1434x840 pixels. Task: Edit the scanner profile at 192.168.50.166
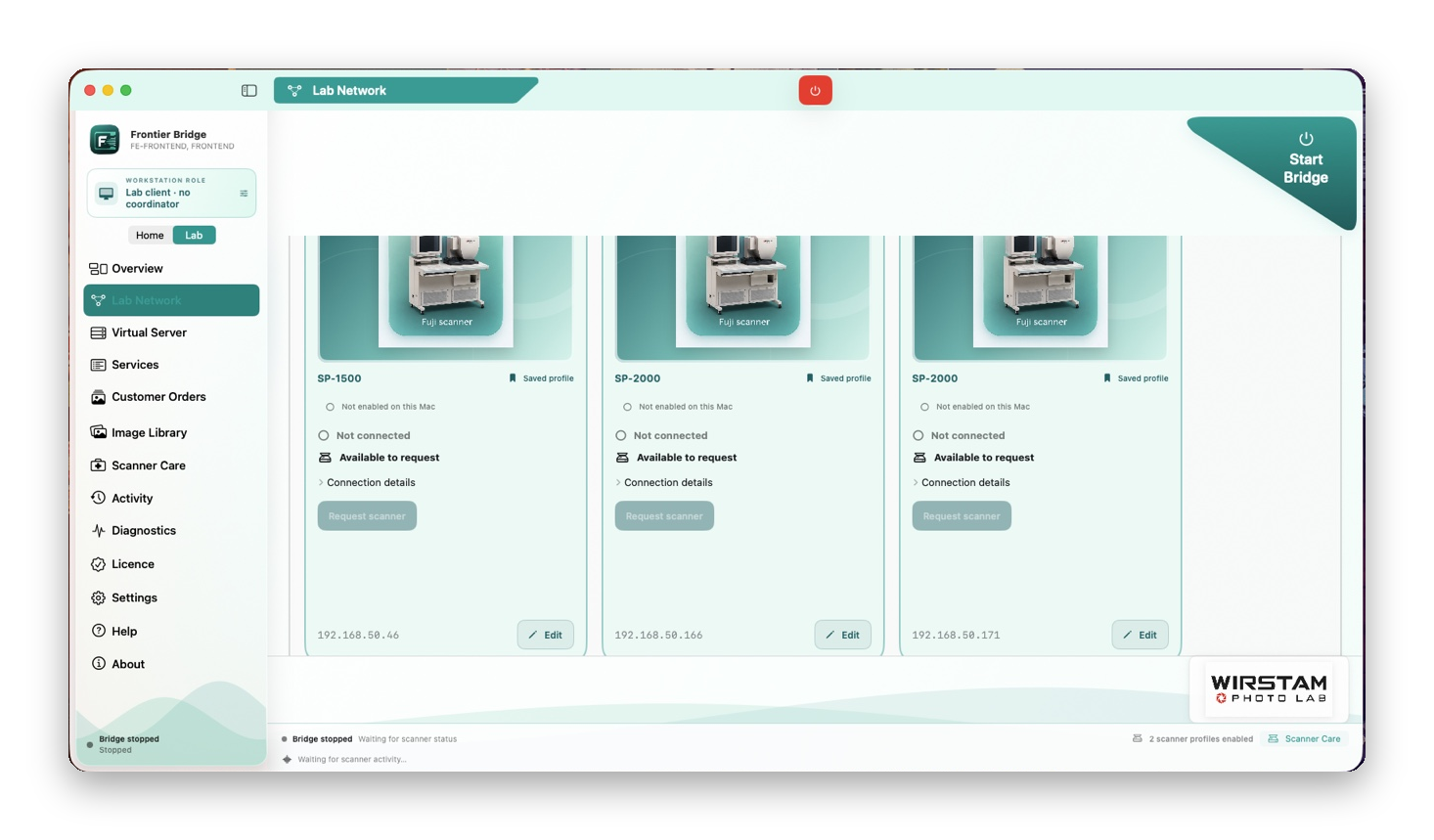point(843,635)
